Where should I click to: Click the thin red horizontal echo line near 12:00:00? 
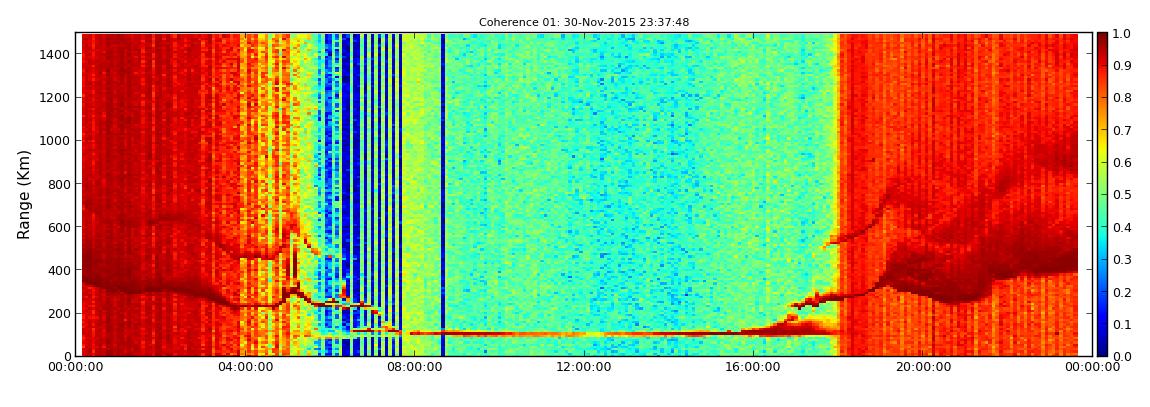(585, 334)
